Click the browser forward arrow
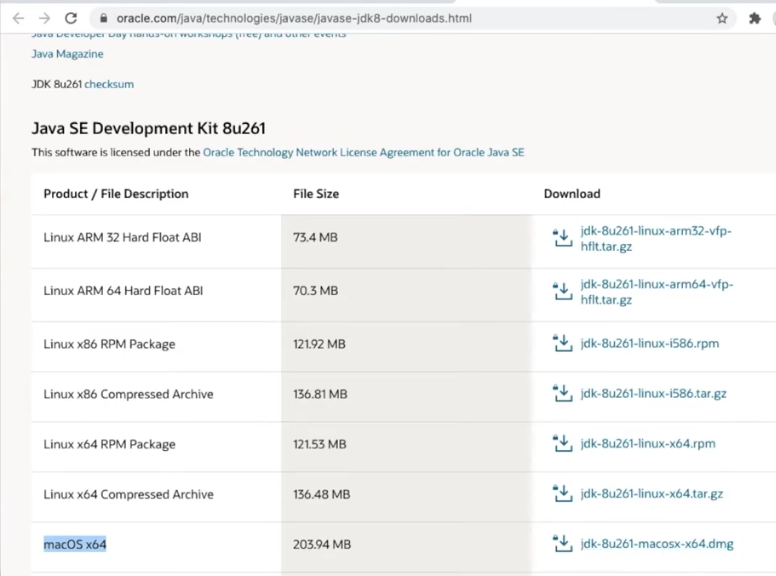The height and width of the screenshot is (576, 776). pos(44,18)
